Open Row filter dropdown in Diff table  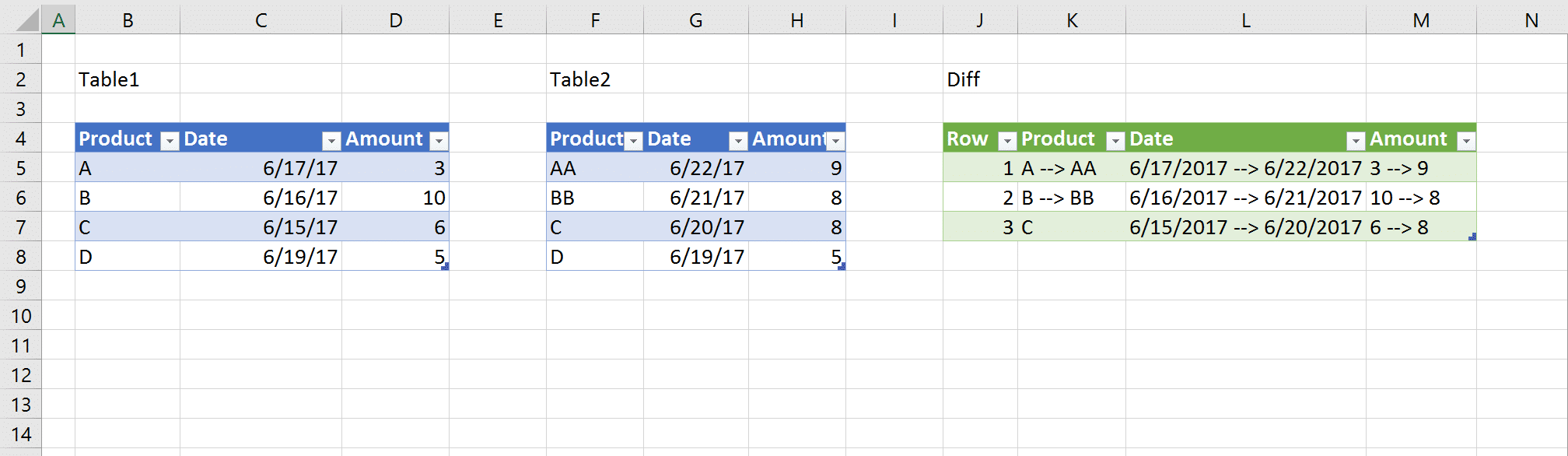click(1006, 141)
